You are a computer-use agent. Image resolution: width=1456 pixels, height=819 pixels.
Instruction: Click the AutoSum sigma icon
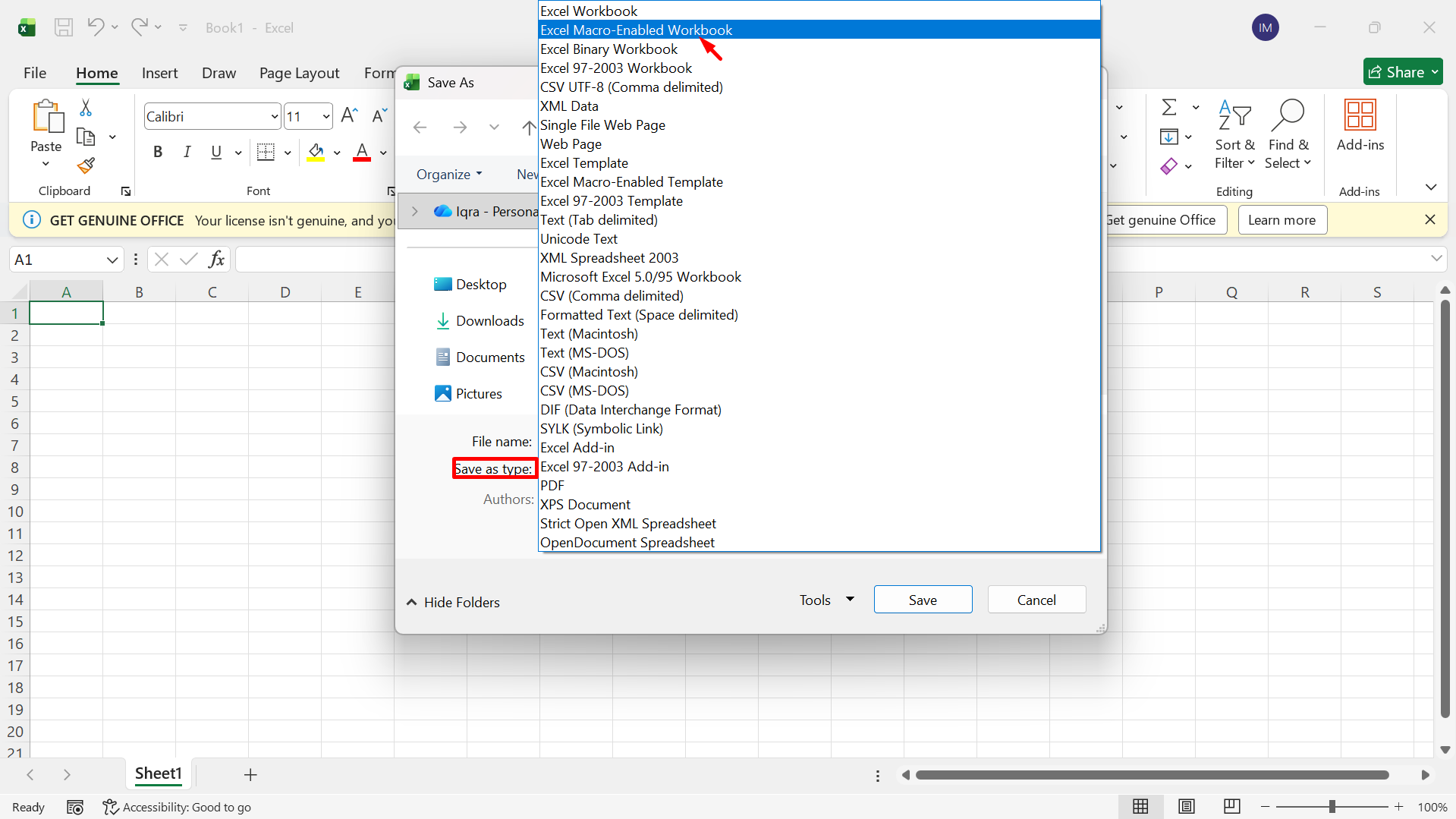pos(1169,107)
